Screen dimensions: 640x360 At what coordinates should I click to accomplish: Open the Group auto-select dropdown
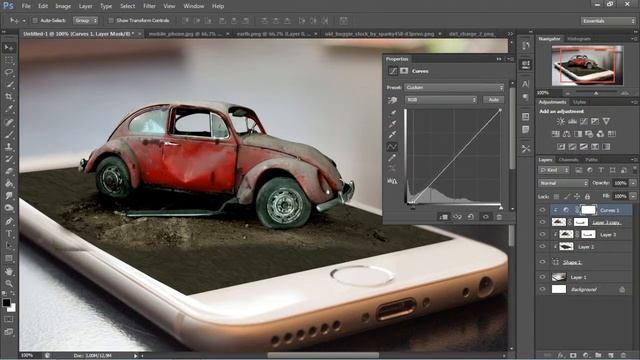click(86, 20)
